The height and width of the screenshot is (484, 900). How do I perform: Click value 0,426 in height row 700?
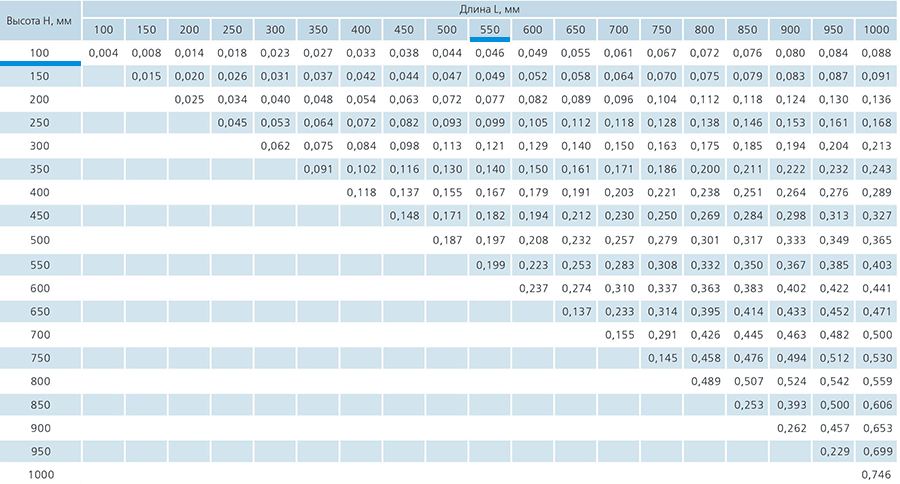point(705,335)
